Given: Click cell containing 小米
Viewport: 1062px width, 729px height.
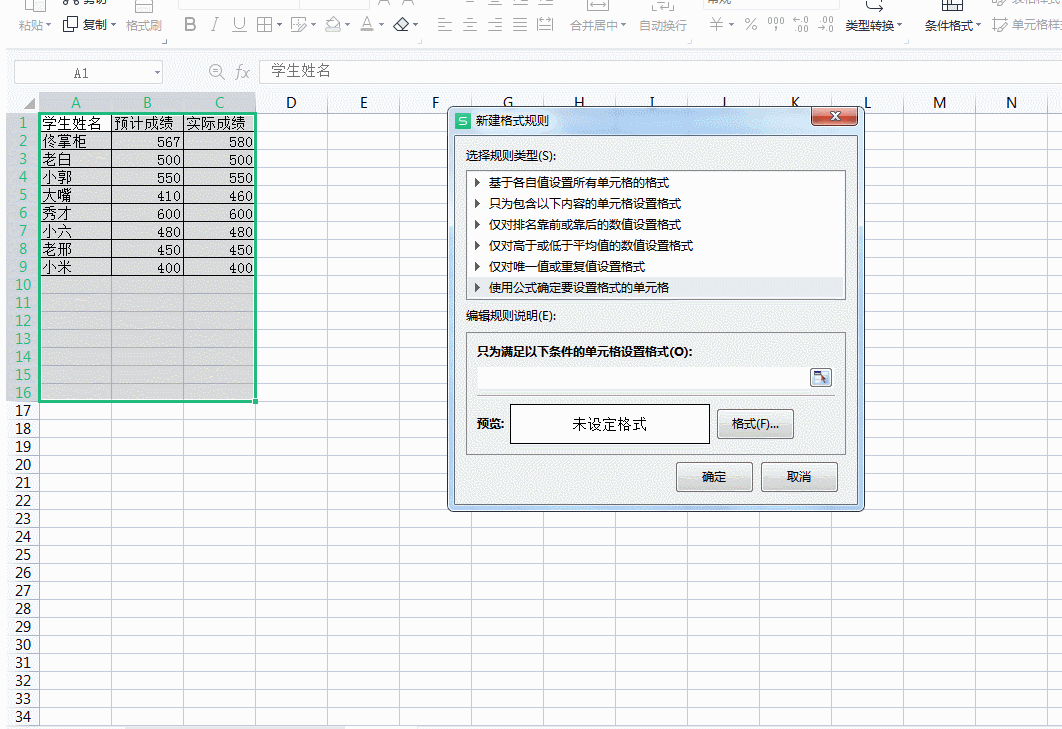Looking at the screenshot, I should pos(75,267).
